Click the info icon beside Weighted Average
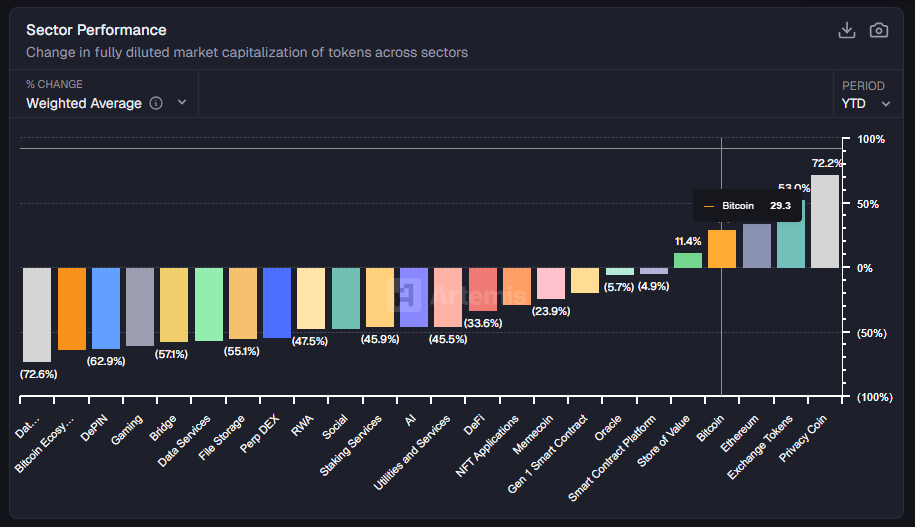This screenshot has height=527, width=915. (156, 103)
